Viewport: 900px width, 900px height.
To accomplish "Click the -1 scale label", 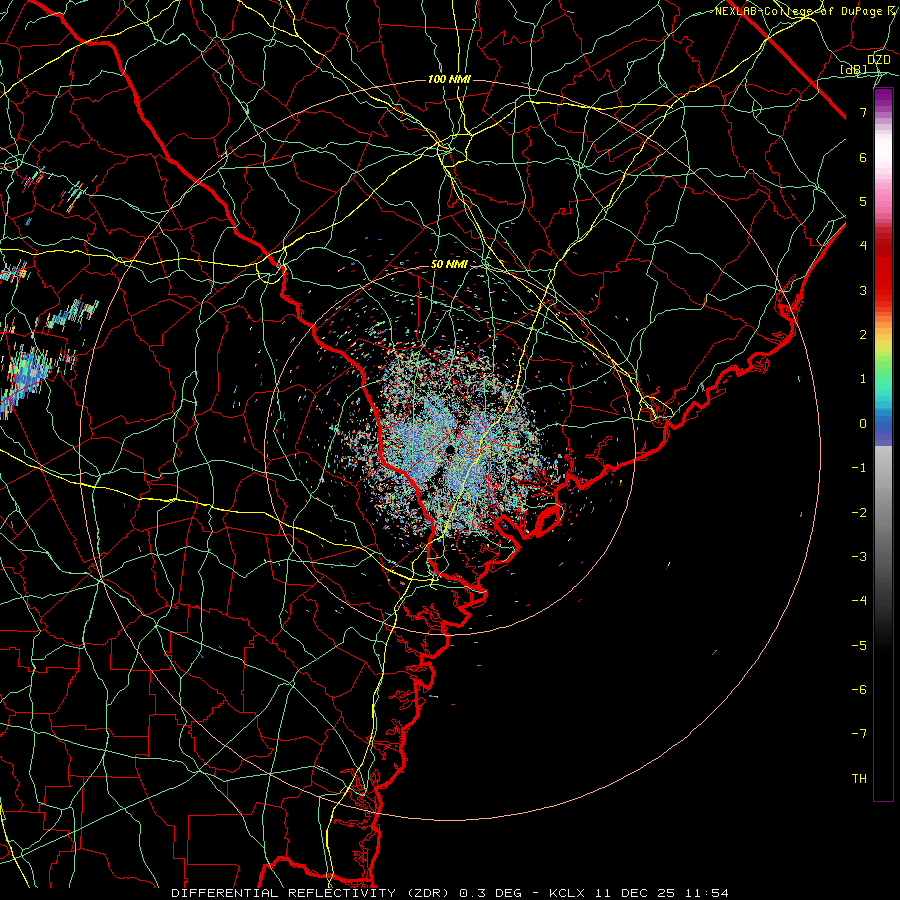I will point(859,468).
